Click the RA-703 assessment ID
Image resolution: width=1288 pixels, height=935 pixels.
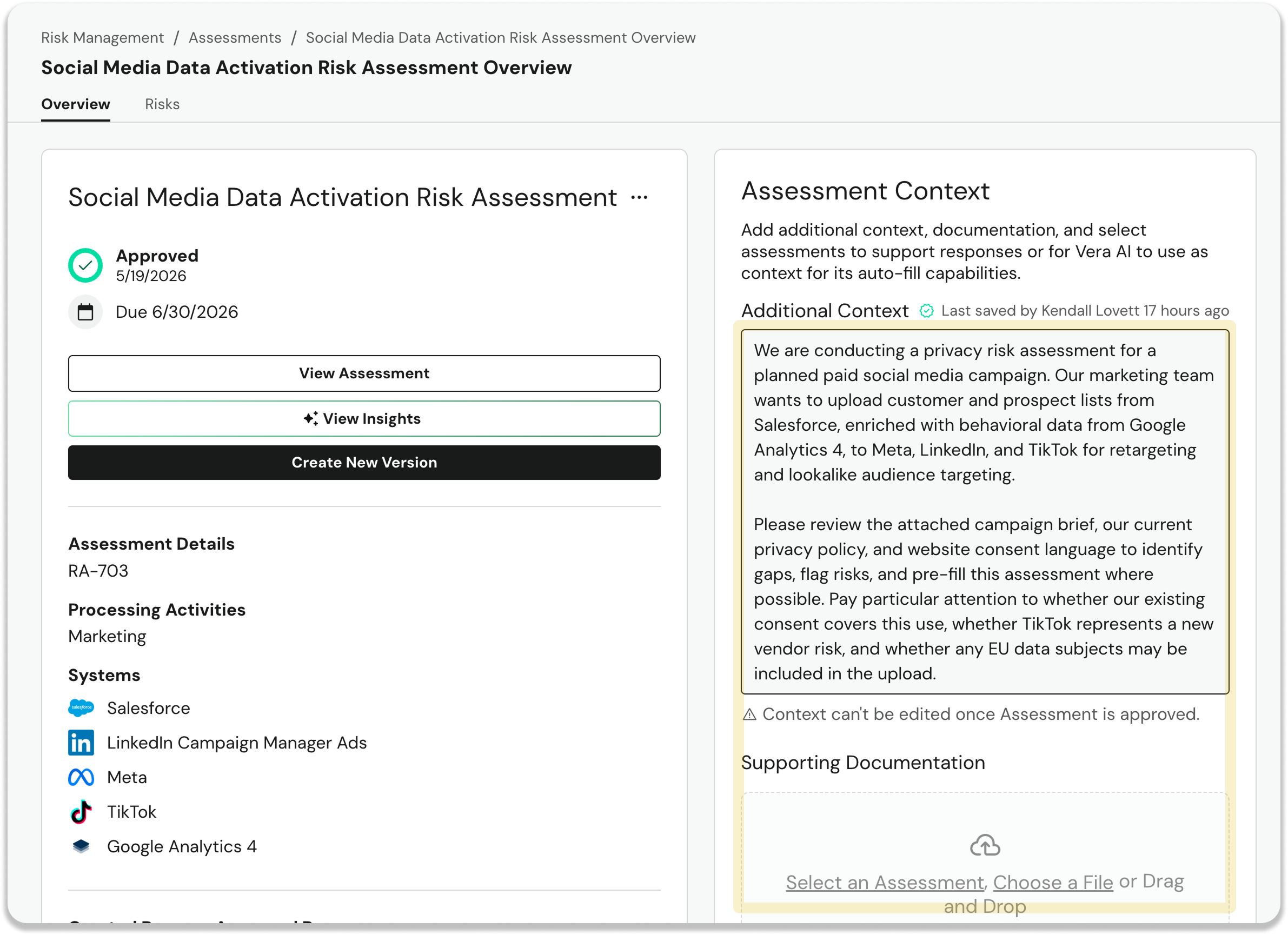[x=98, y=571]
